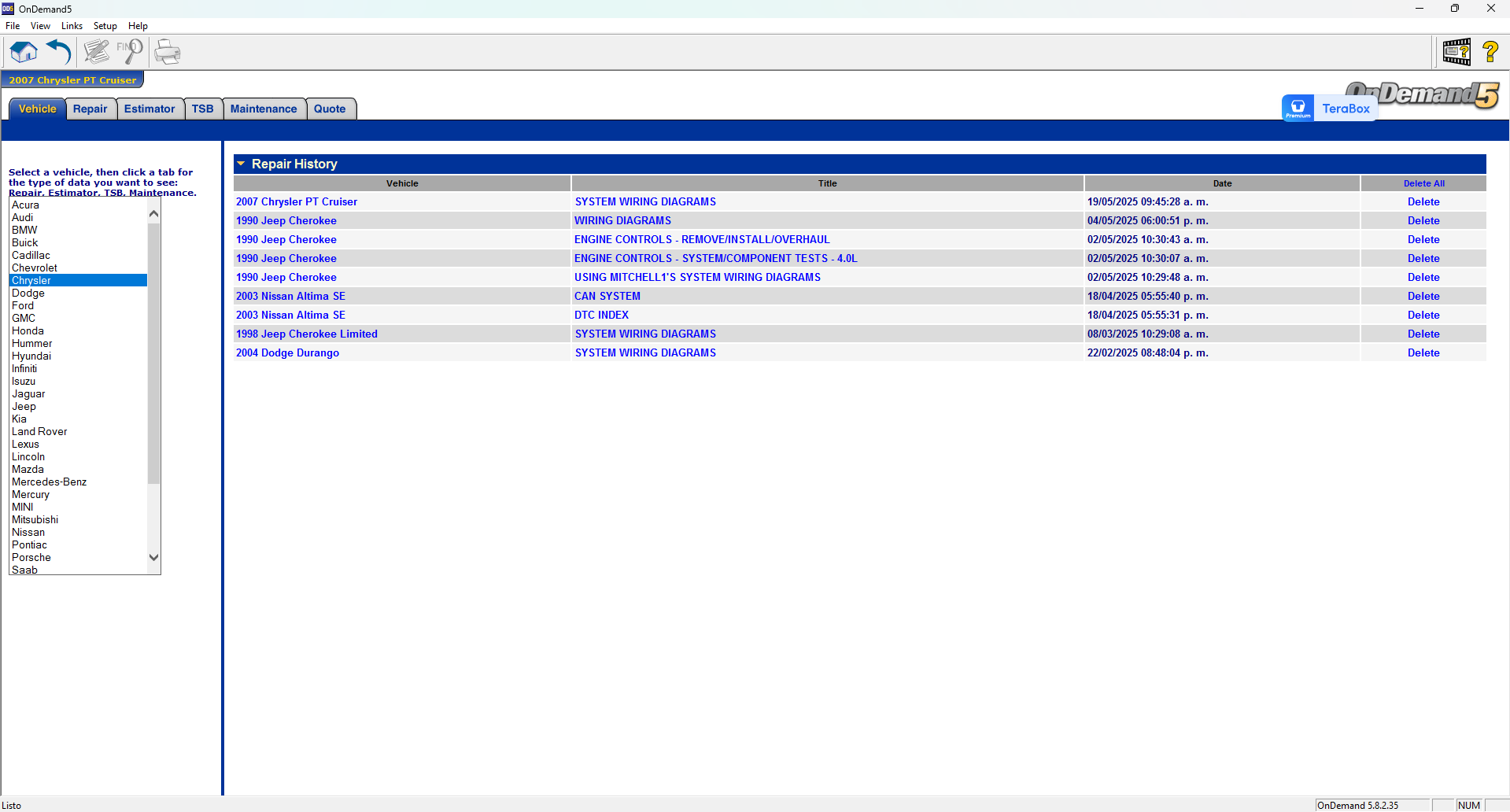Click the yellow question mark Help icon
Image resolution: width=1510 pixels, height=812 pixels.
point(1490,53)
